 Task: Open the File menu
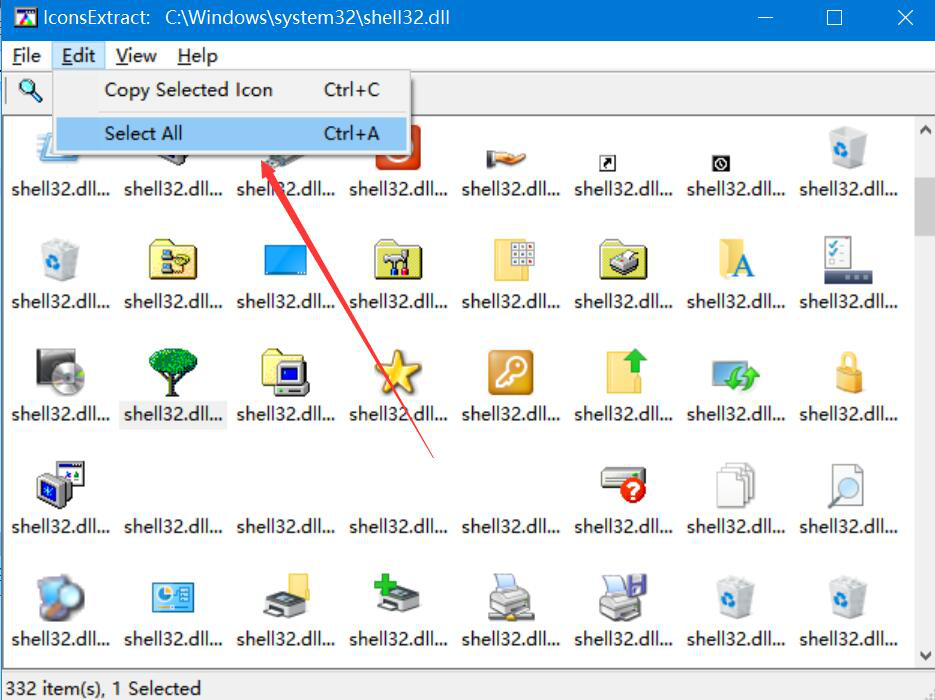[x=26, y=56]
